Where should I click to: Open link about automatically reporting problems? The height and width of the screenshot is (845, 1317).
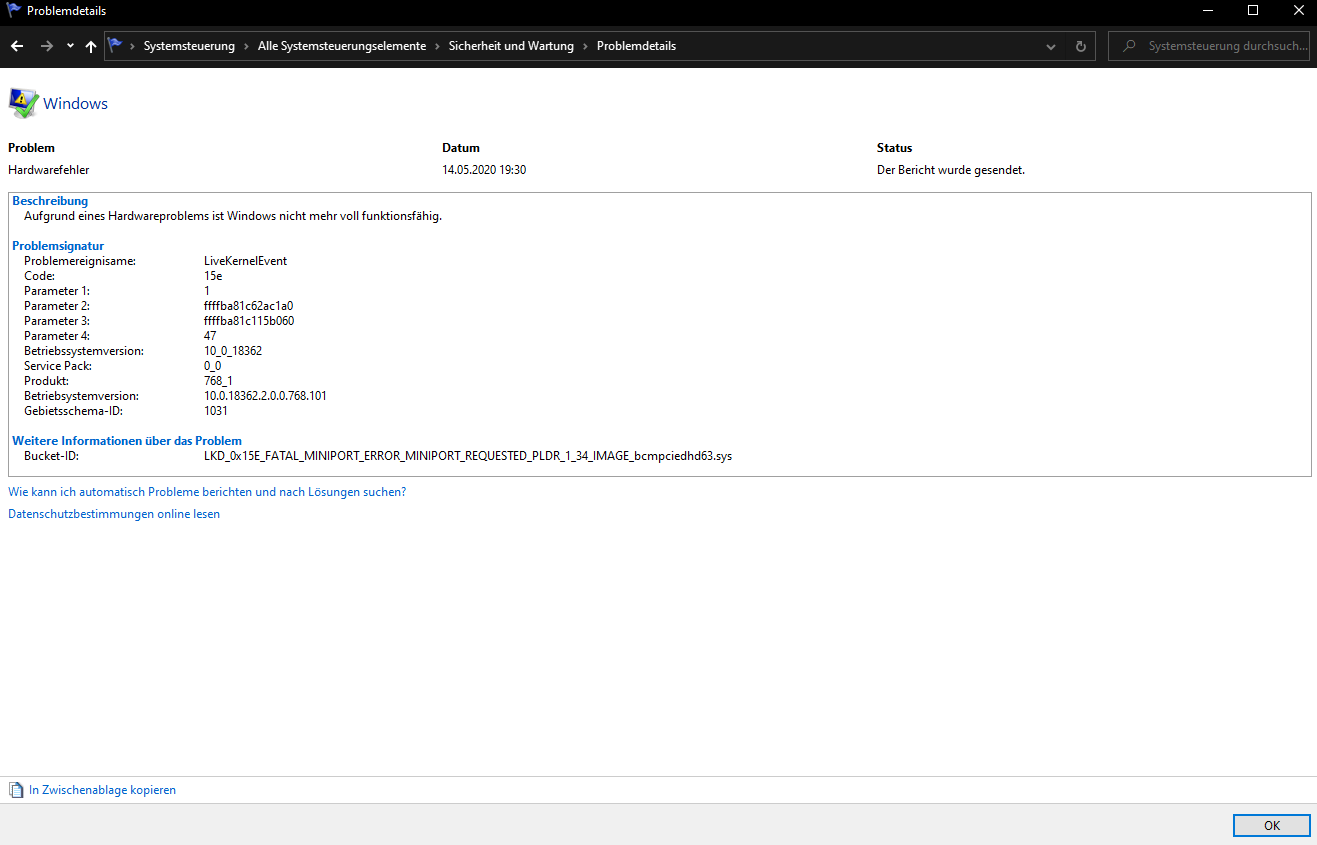[207, 492]
